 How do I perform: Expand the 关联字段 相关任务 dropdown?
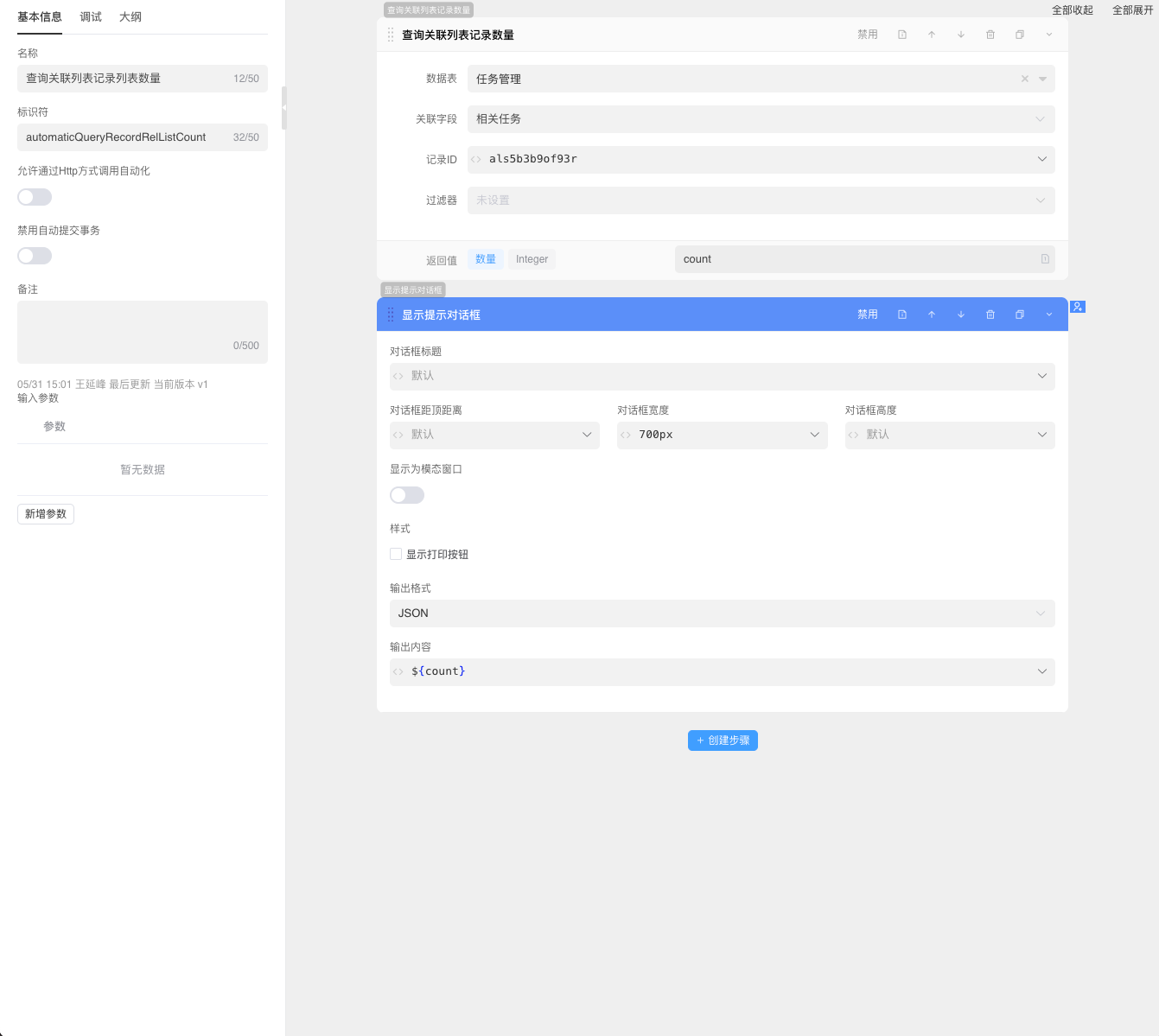point(761,119)
